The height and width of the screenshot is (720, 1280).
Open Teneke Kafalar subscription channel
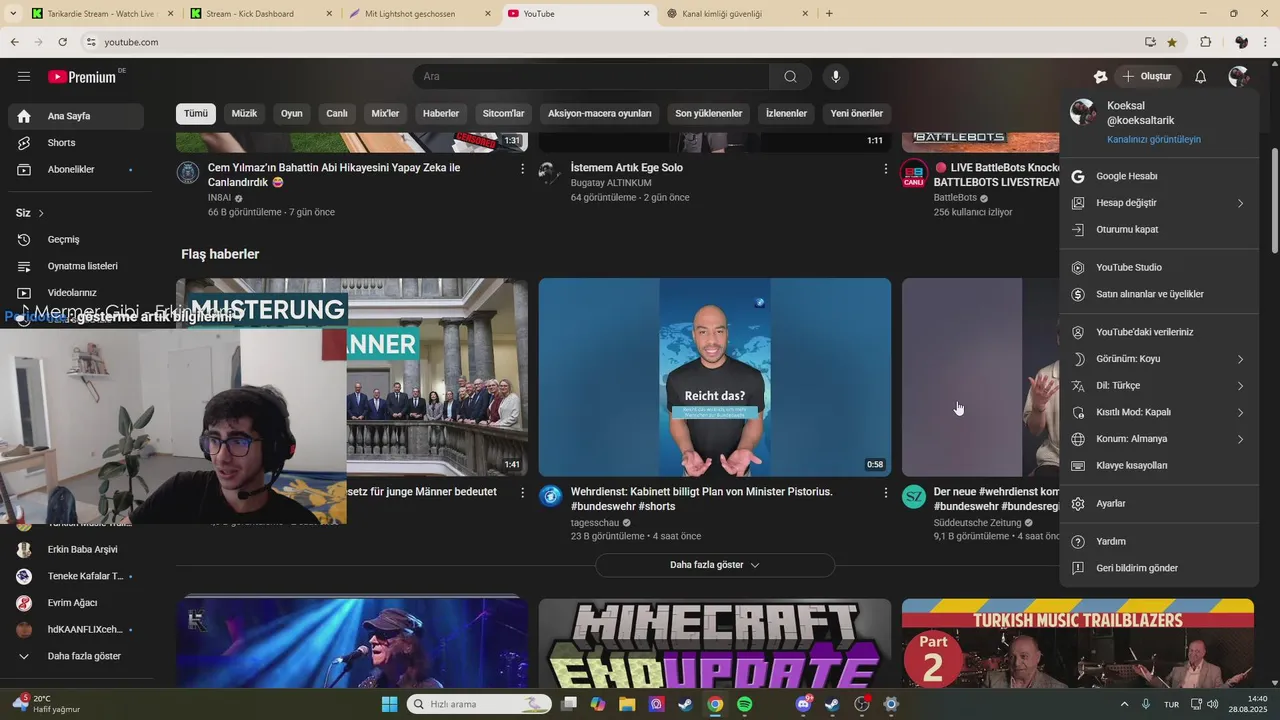coord(76,576)
